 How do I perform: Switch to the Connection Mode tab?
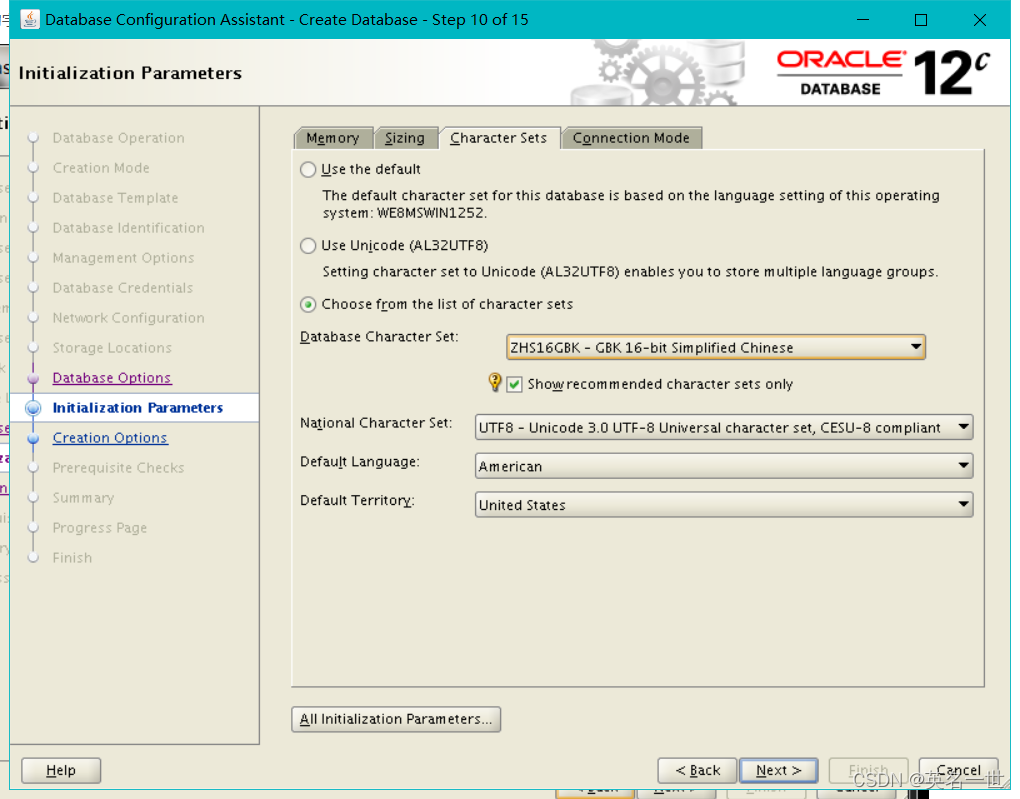click(632, 138)
